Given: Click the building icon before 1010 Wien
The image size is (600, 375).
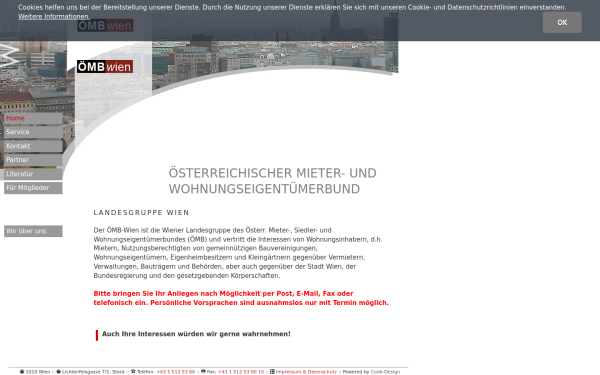Looking at the screenshot, I should click(22, 371).
